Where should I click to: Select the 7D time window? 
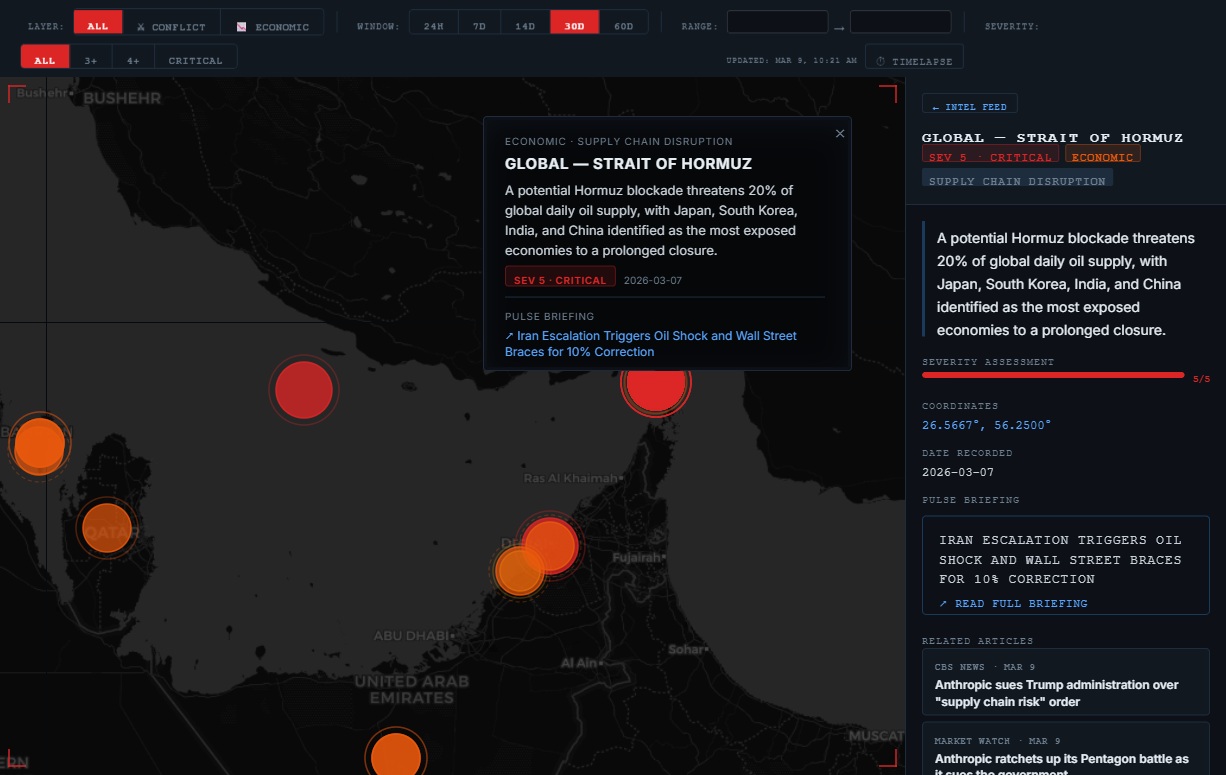(x=479, y=26)
